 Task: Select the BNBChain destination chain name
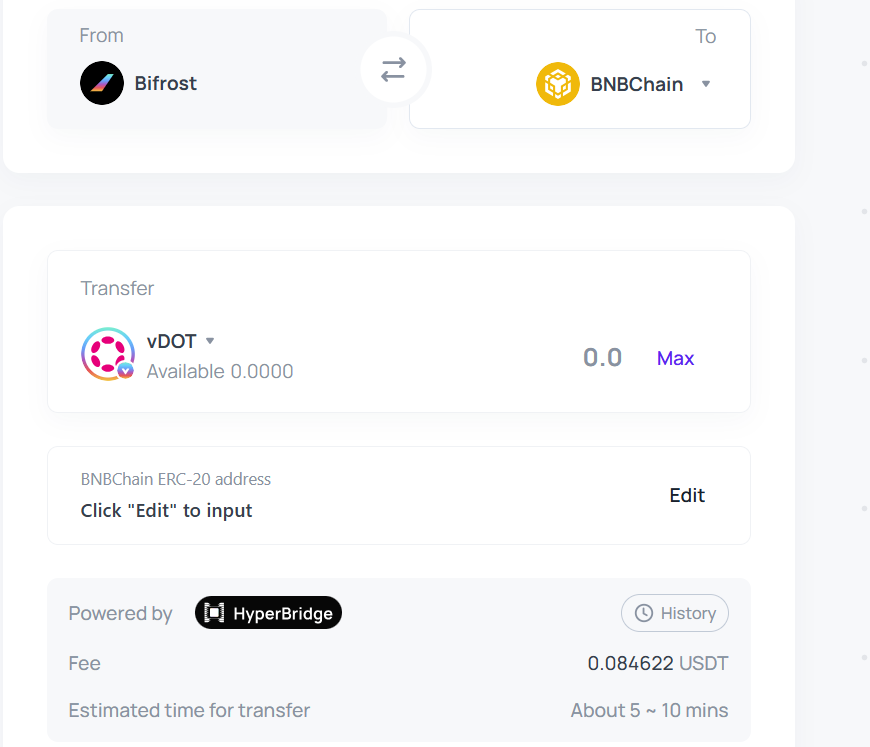(637, 84)
